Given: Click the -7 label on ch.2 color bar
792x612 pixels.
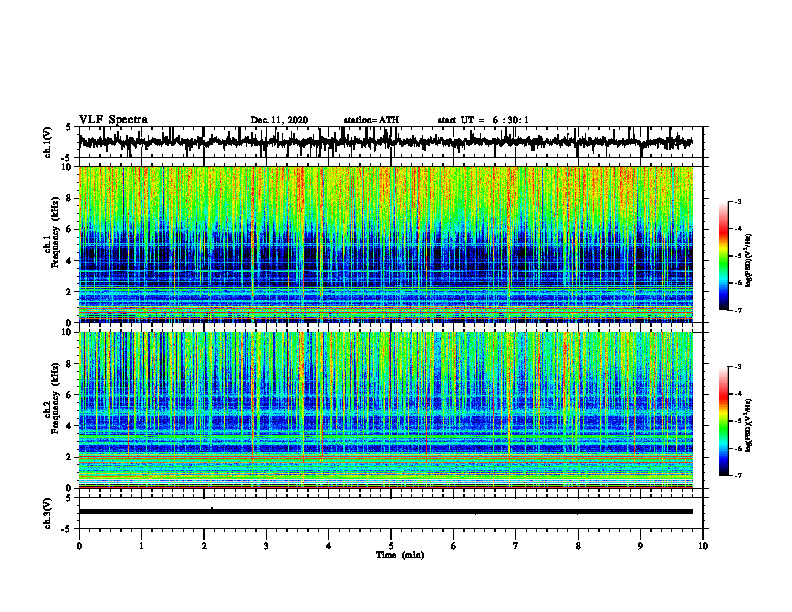Looking at the screenshot, I should click(x=739, y=476).
